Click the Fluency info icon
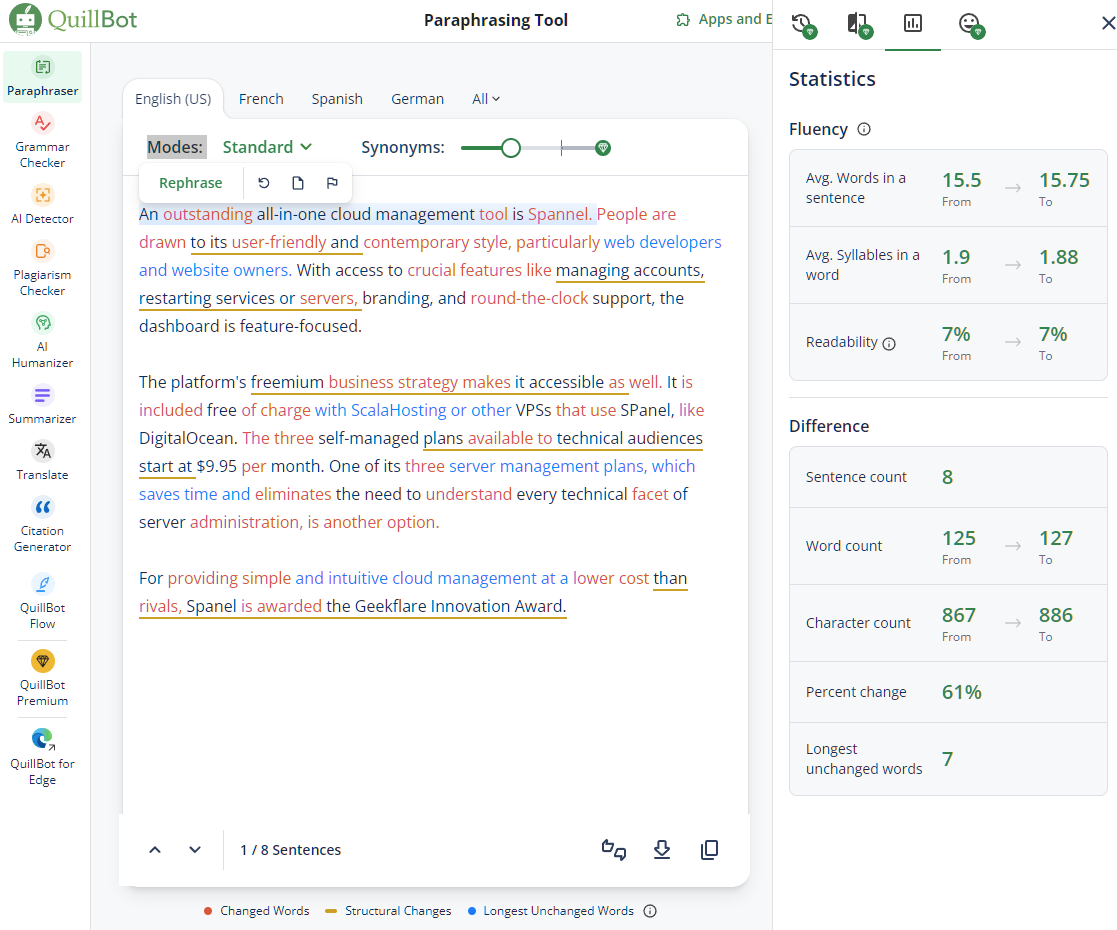The height and width of the screenshot is (930, 1117). 864,129
